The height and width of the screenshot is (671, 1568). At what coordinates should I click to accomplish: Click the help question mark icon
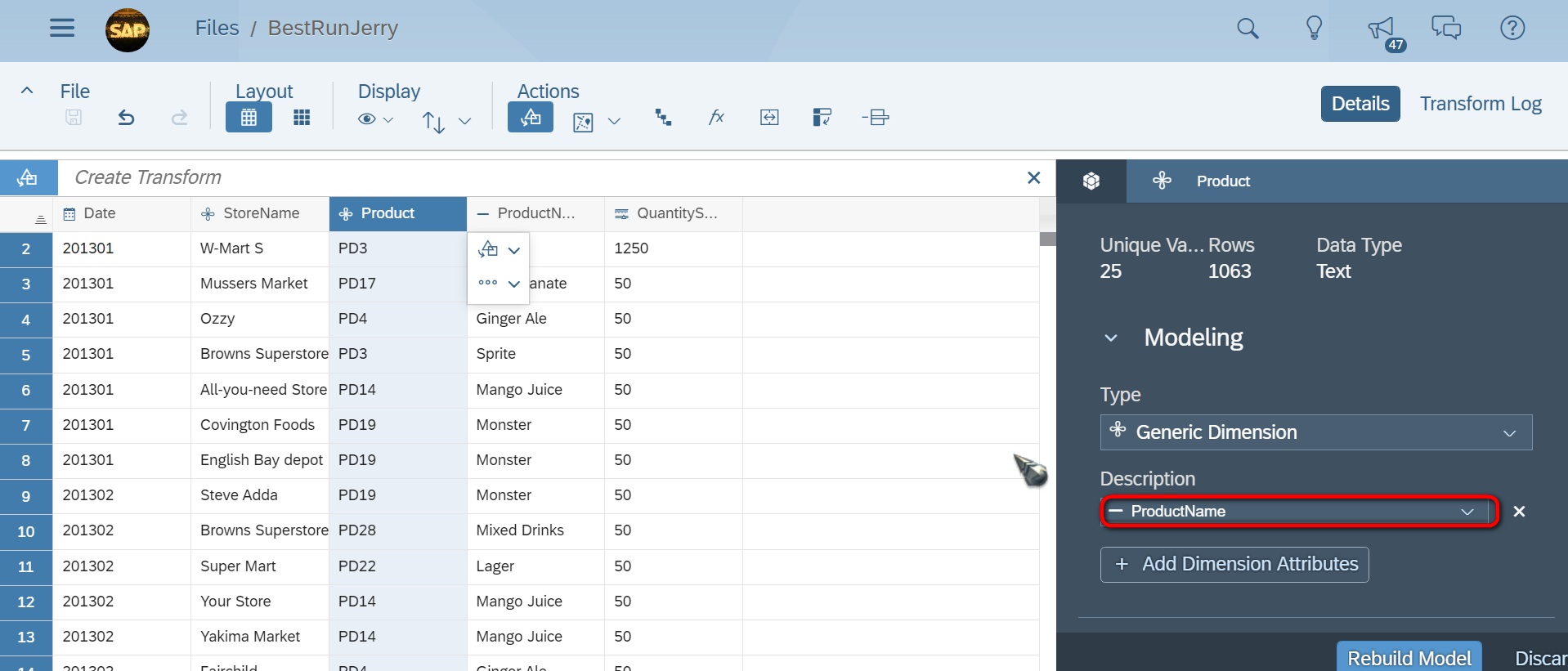tap(1512, 28)
